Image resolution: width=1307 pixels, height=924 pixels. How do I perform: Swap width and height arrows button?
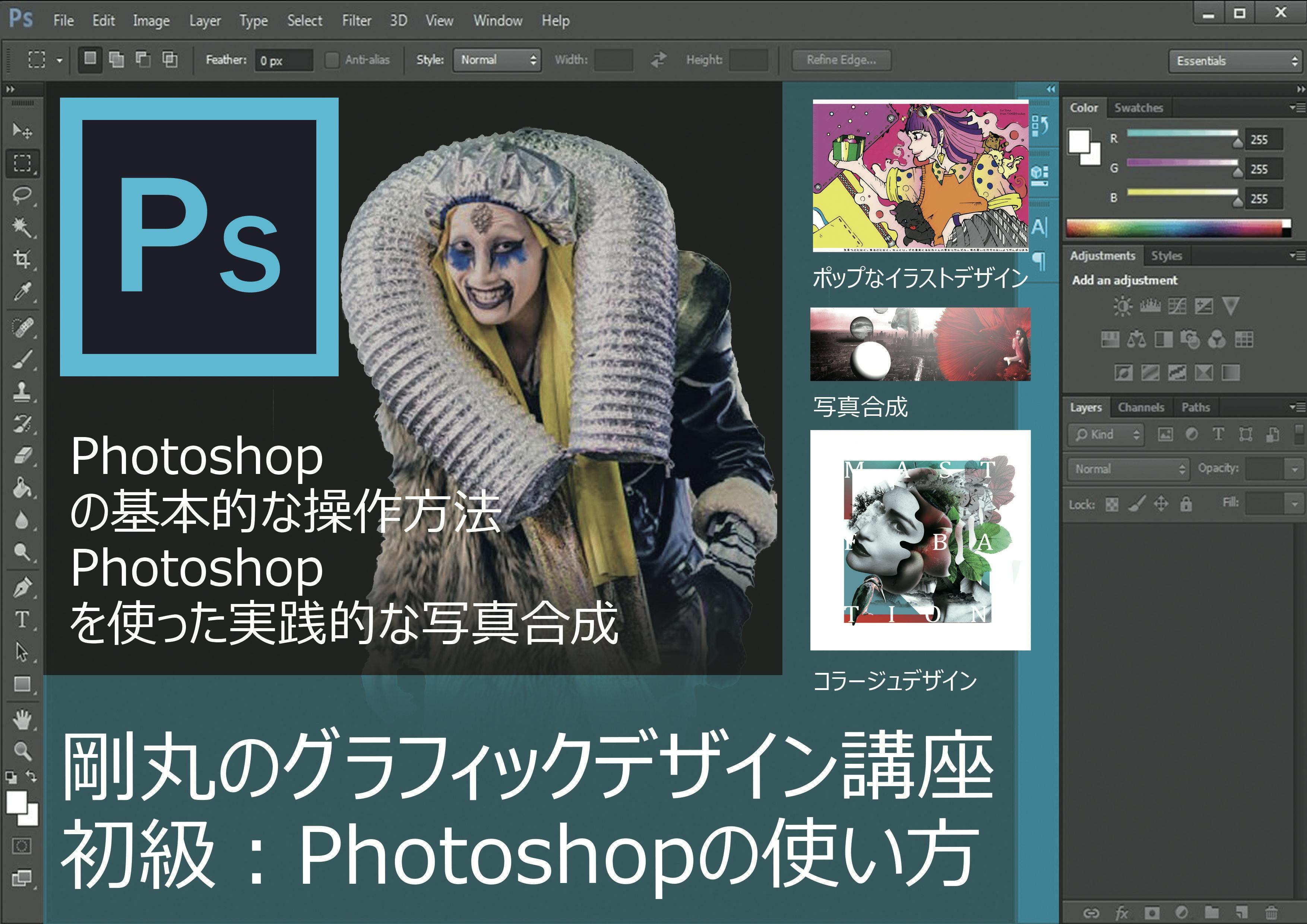(659, 59)
